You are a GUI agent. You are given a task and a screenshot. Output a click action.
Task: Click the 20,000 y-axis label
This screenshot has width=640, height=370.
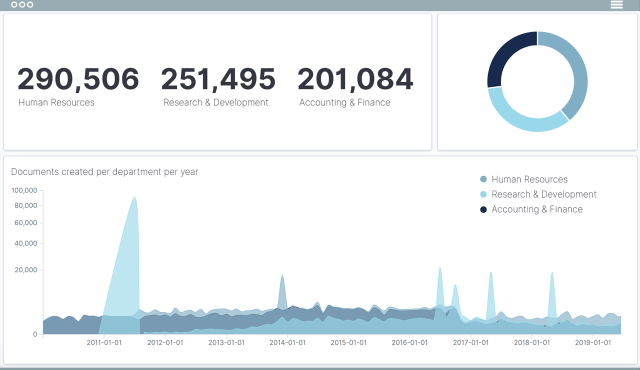pyautogui.click(x=26, y=270)
